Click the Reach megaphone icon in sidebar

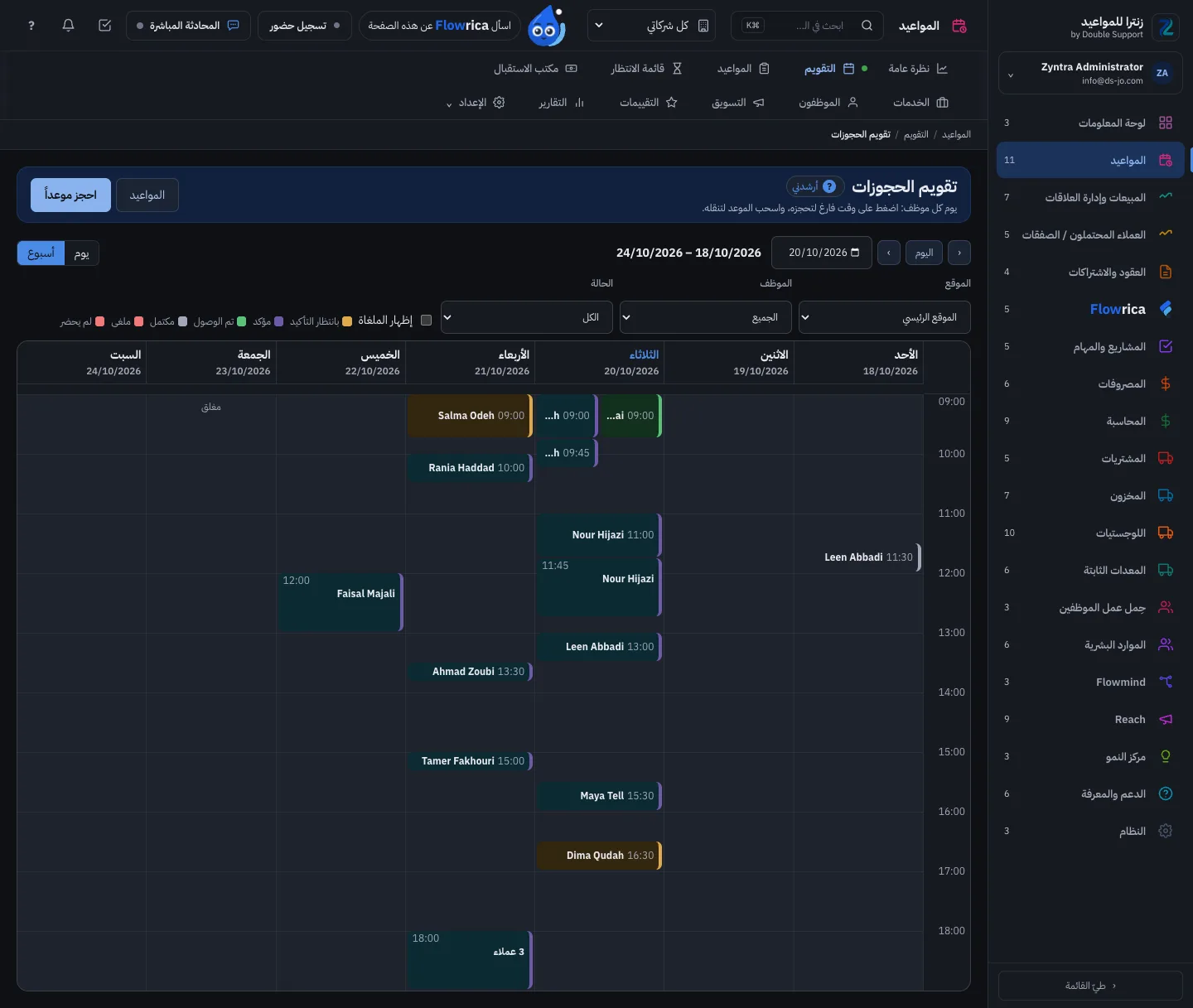1166,719
